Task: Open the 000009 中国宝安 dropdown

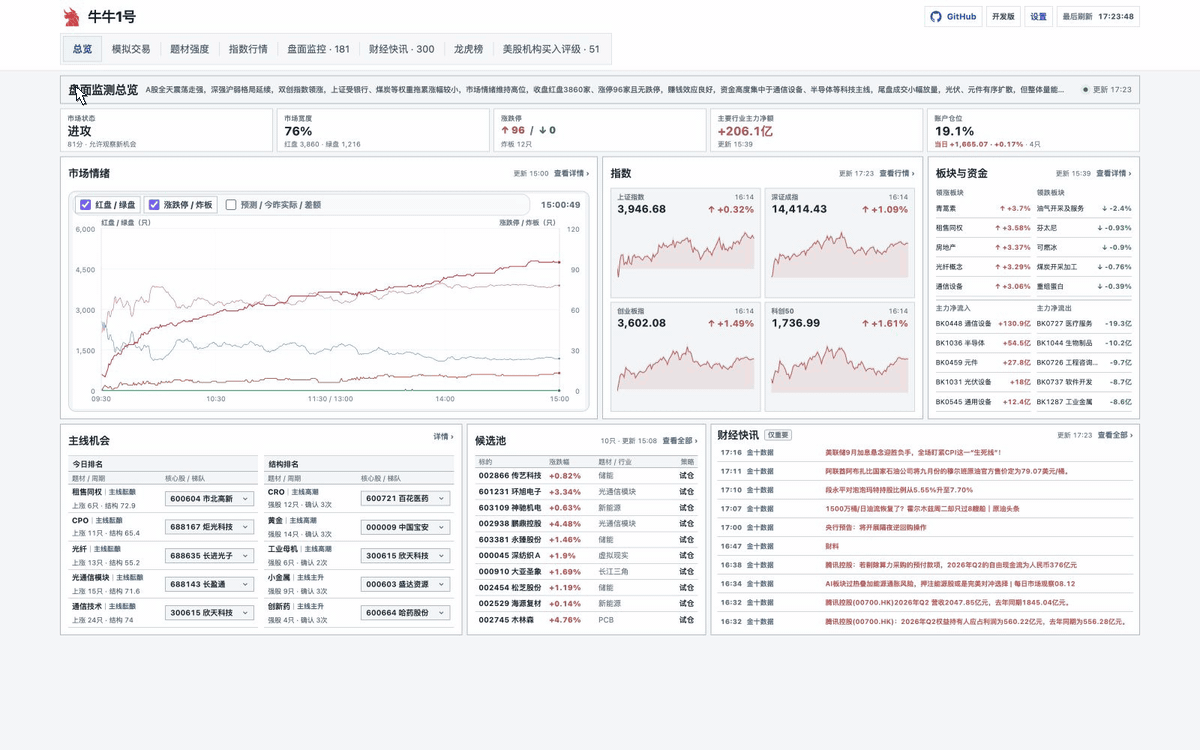Action: (406, 526)
